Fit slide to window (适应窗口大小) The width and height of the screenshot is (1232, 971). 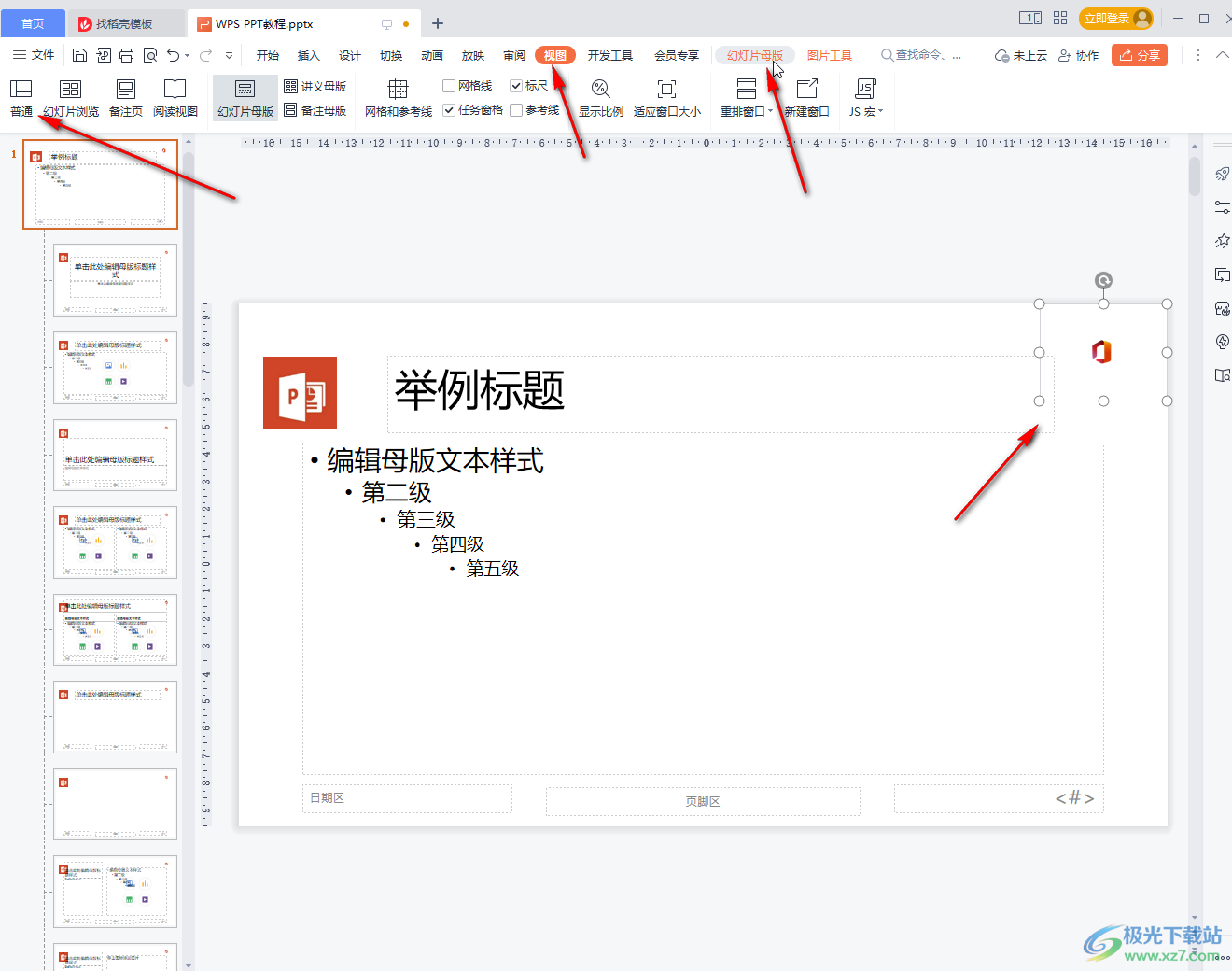(667, 98)
